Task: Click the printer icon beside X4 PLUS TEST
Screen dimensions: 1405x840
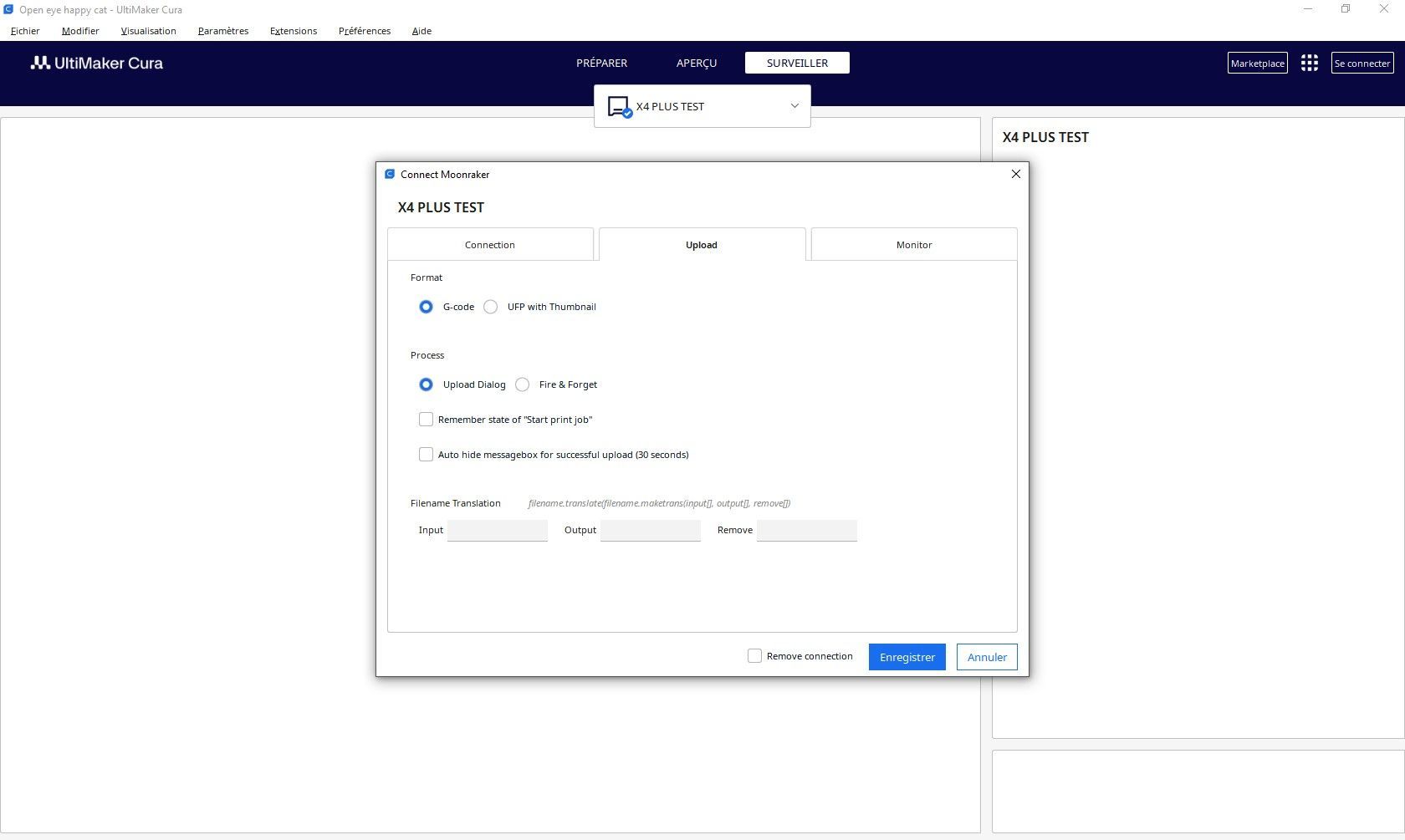Action: click(x=619, y=107)
